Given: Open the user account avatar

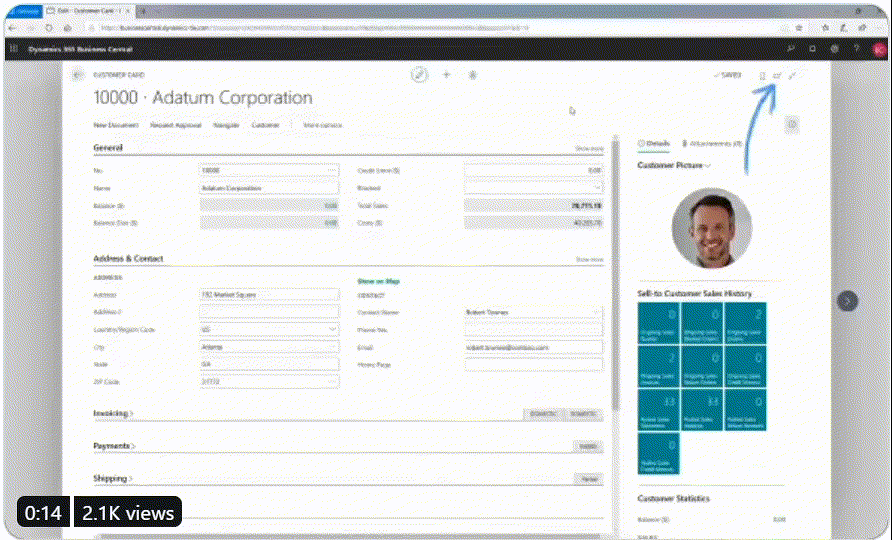Looking at the screenshot, I should [879, 50].
